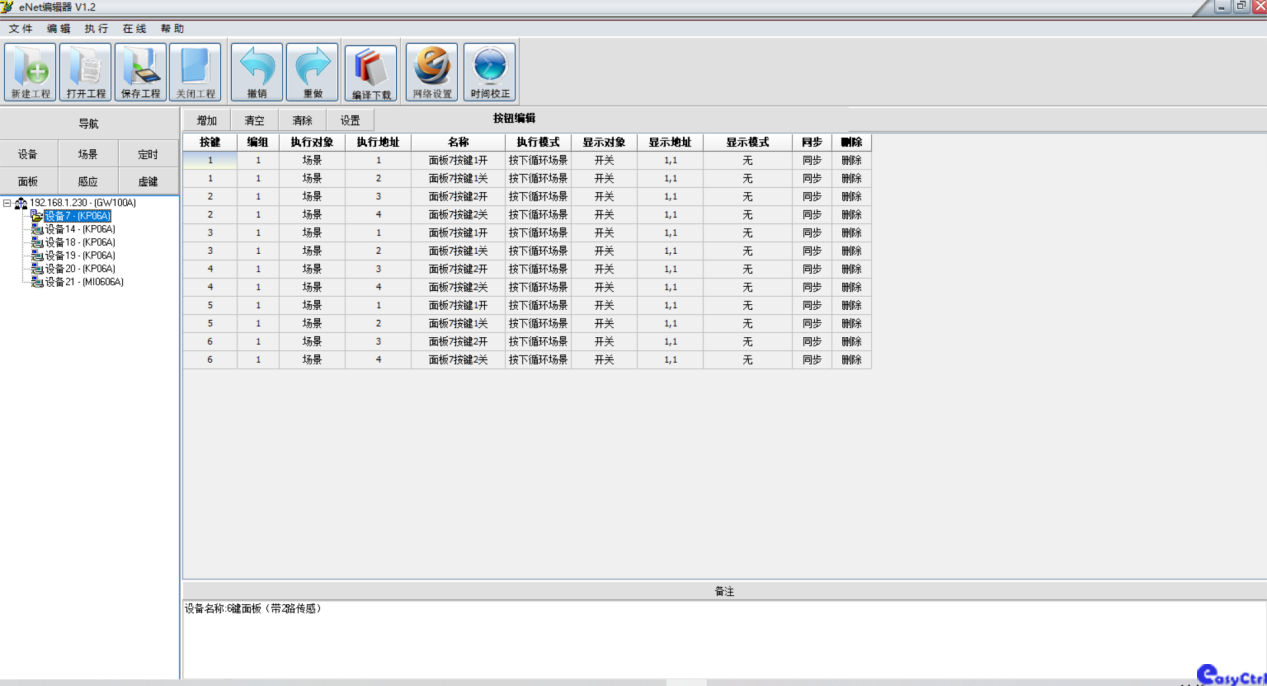The width and height of the screenshot is (1267, 686).
Task: Redo with the 重做 arrow icon
Action: 312,72
